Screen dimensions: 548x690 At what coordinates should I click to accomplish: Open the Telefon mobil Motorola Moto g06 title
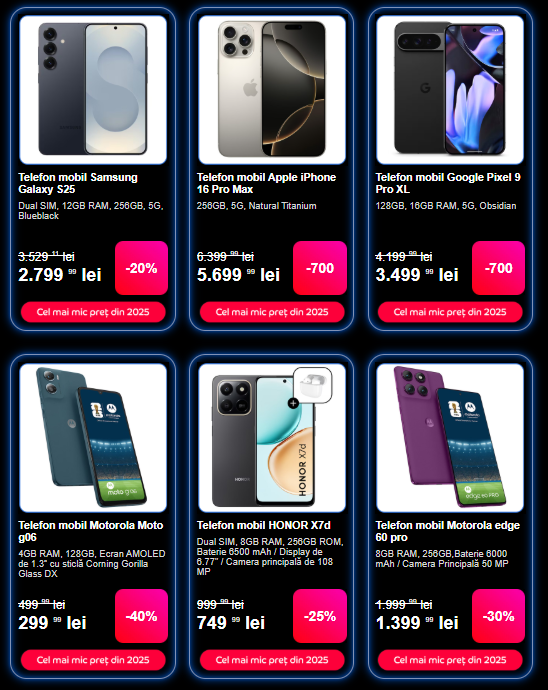point(91,531)
